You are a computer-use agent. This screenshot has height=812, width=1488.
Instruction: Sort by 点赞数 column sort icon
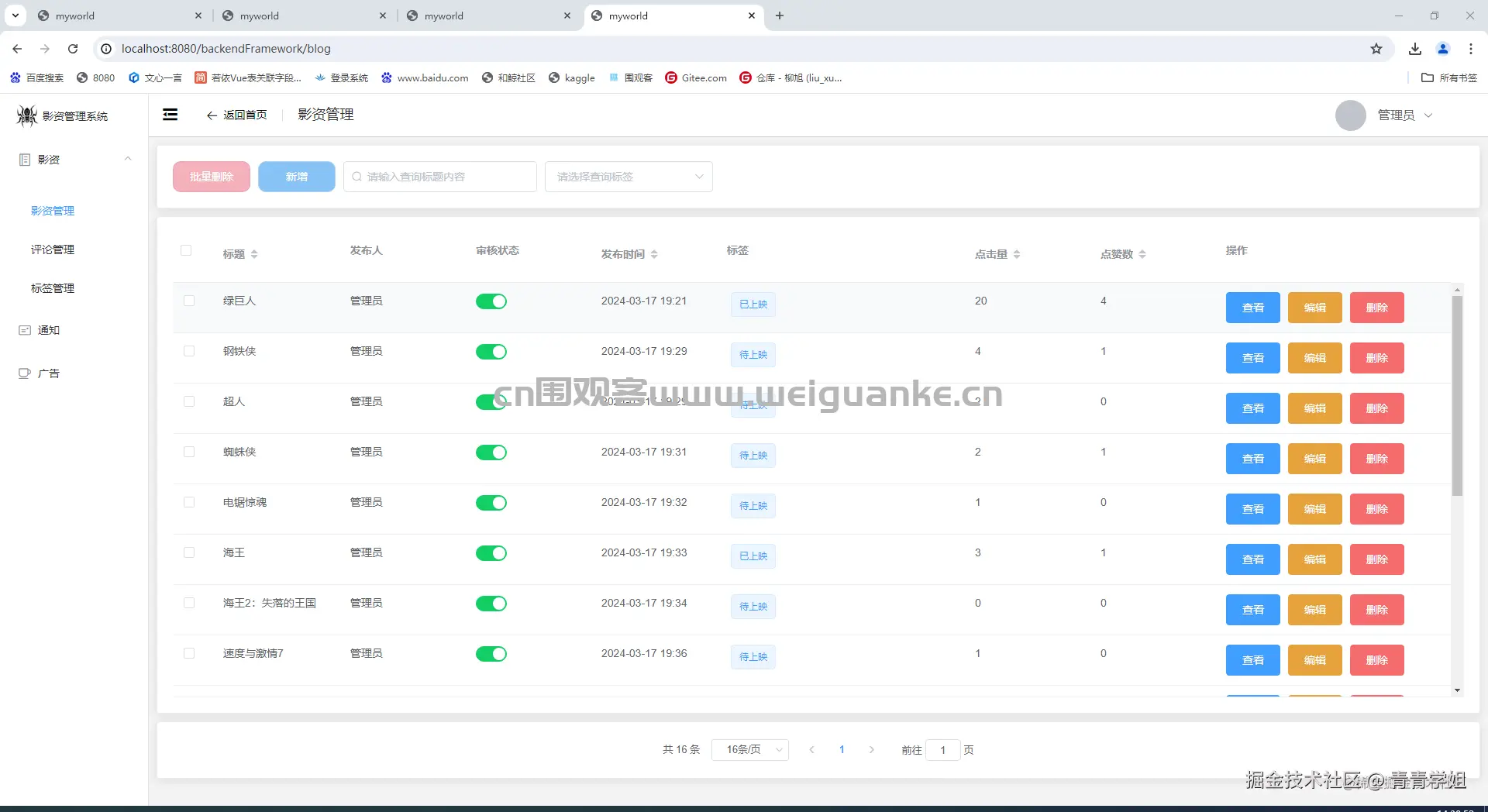click(1142, 254)
